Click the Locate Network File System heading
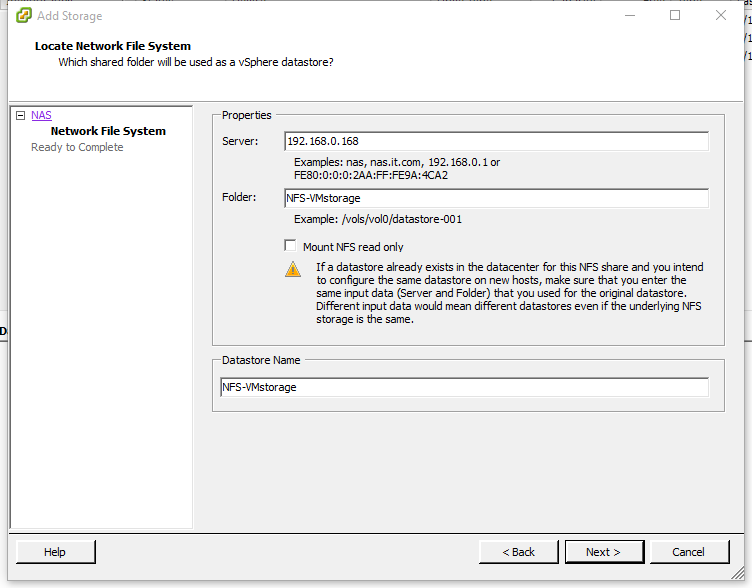This screenshot has width=752, height=588. tap(113, 46)
